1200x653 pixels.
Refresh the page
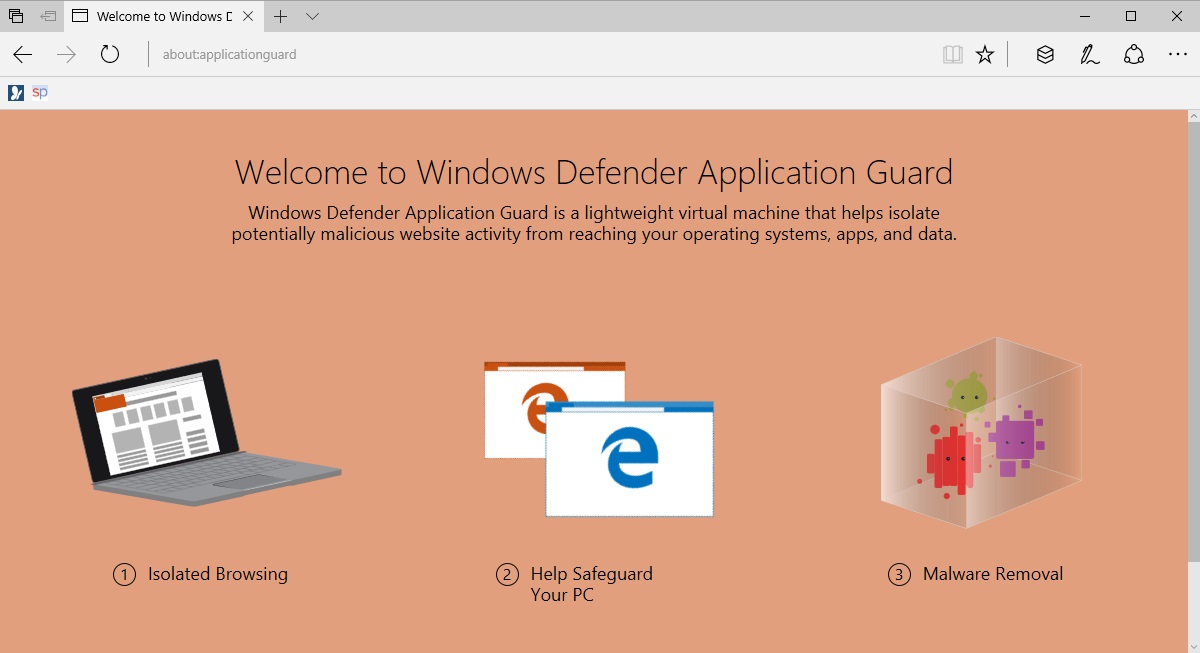[x=110, y=55]
